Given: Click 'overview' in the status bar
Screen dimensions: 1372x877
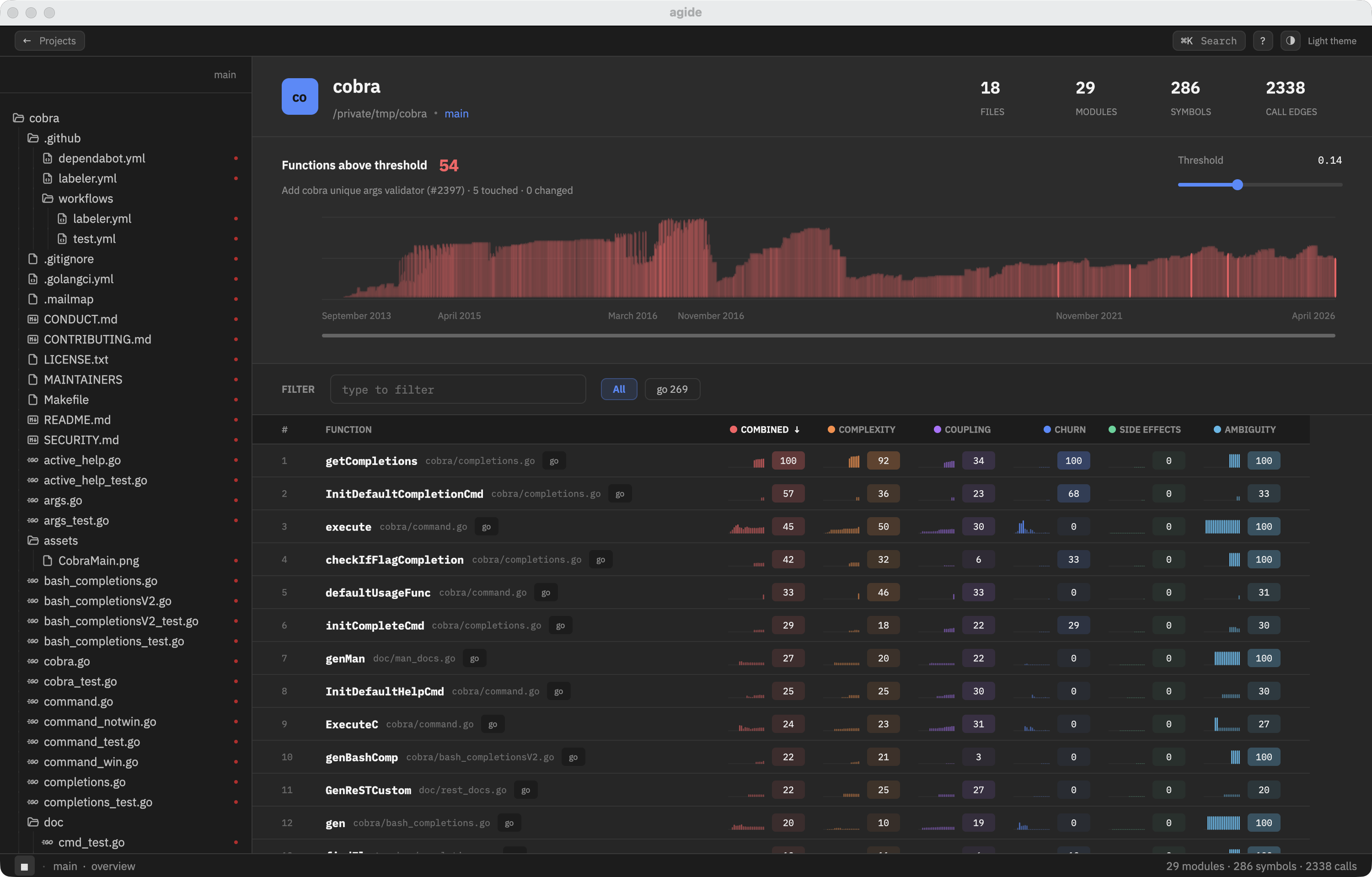Looking at the screenshot, I should pyautogui.click(x=113, y=866).
